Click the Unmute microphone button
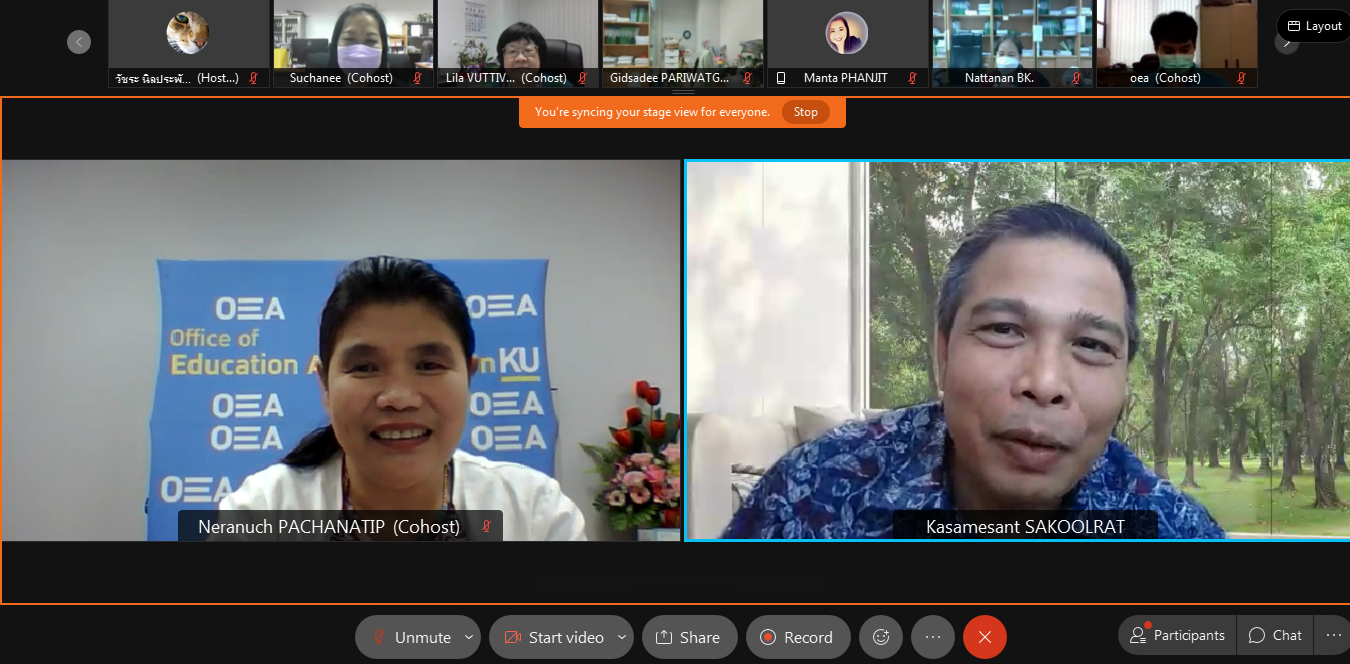 coord(411,637)
